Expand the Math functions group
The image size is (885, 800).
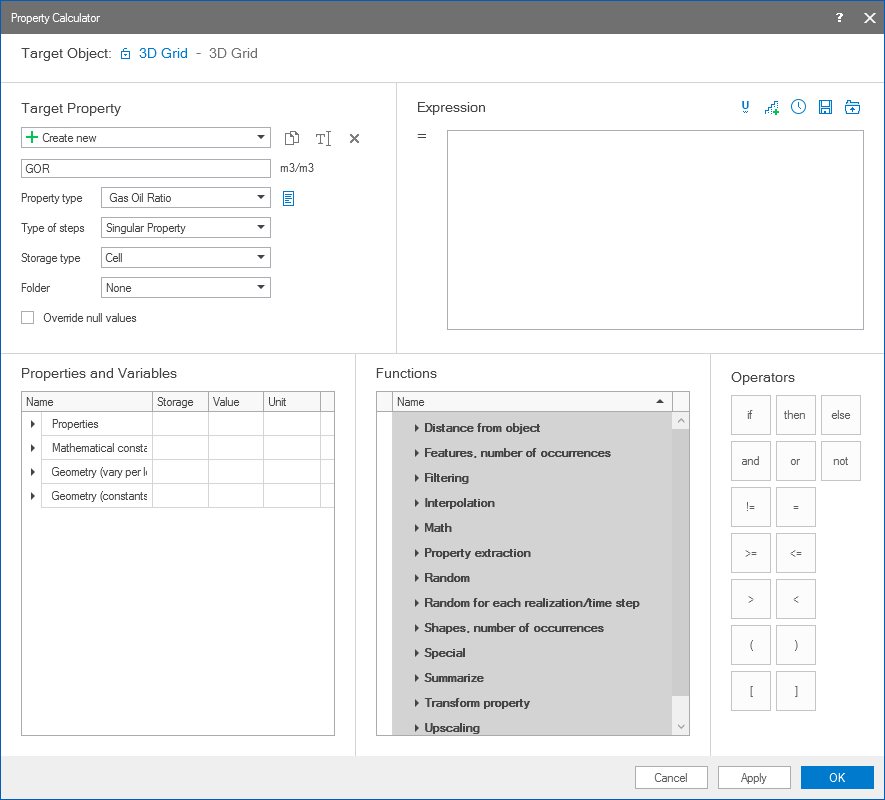(x=417, y=528)
